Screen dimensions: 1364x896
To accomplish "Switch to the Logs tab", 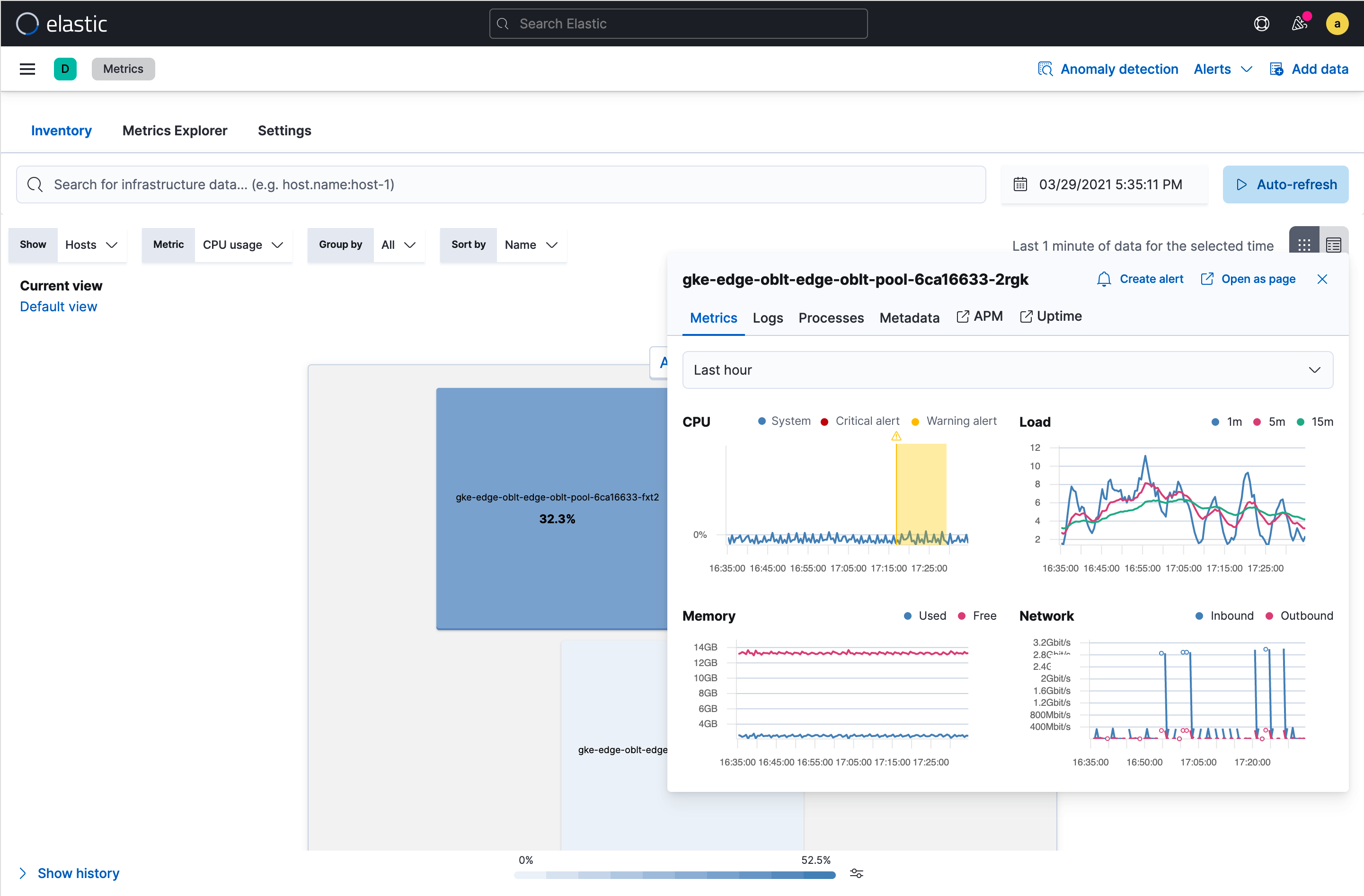I will tap(768, 318).
